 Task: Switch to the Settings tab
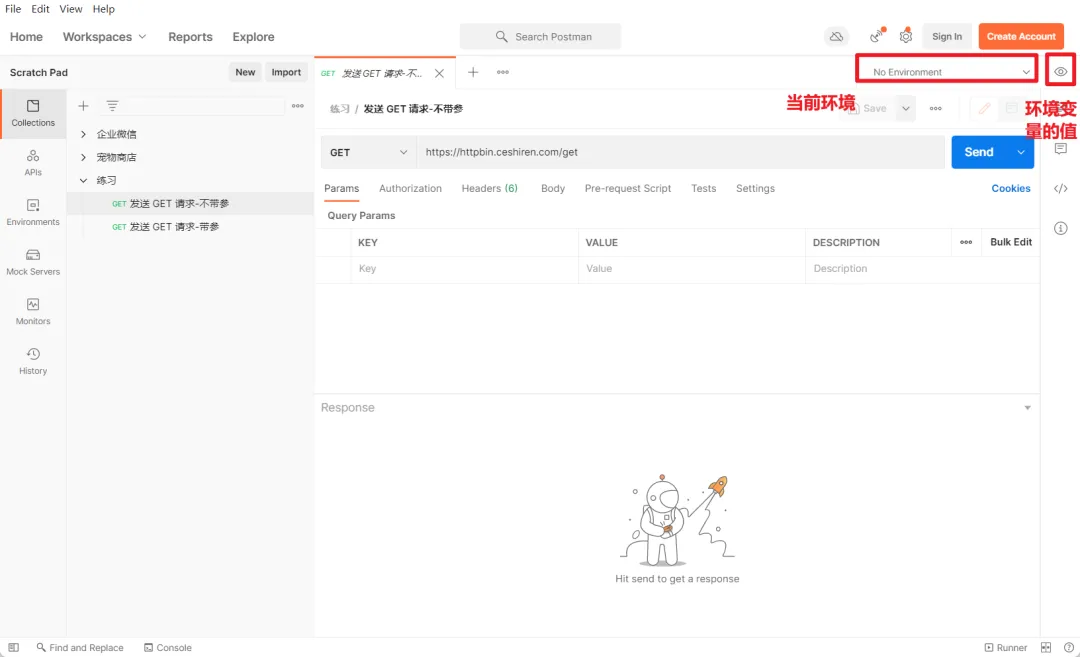point(755,189)
